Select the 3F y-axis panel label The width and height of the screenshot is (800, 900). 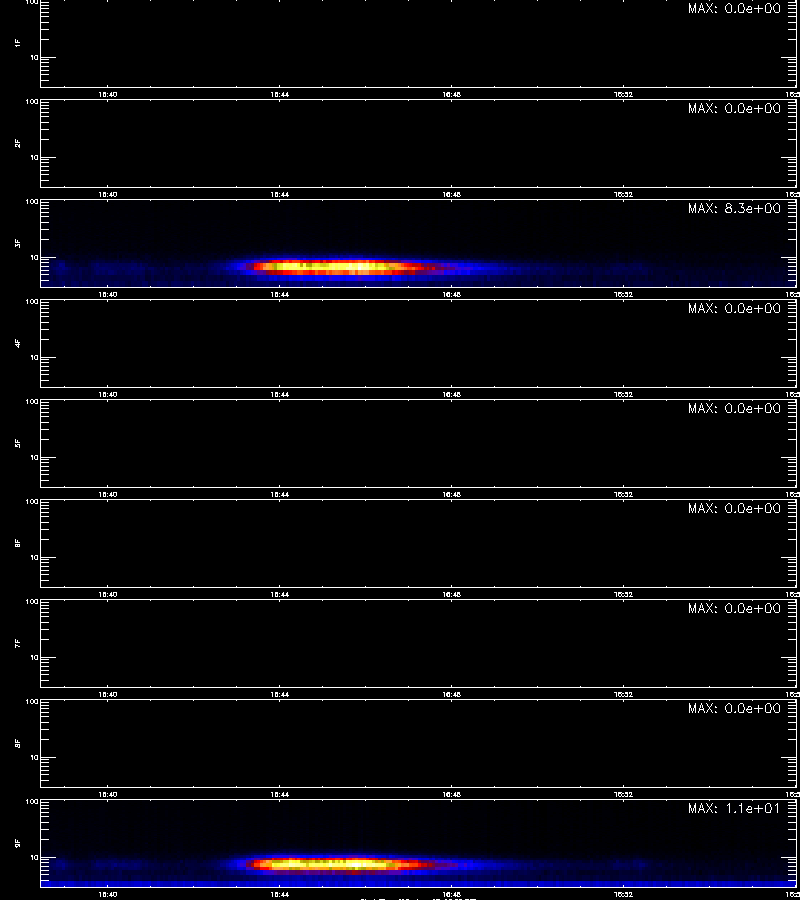pyautogui.click(x=18, y=243)
